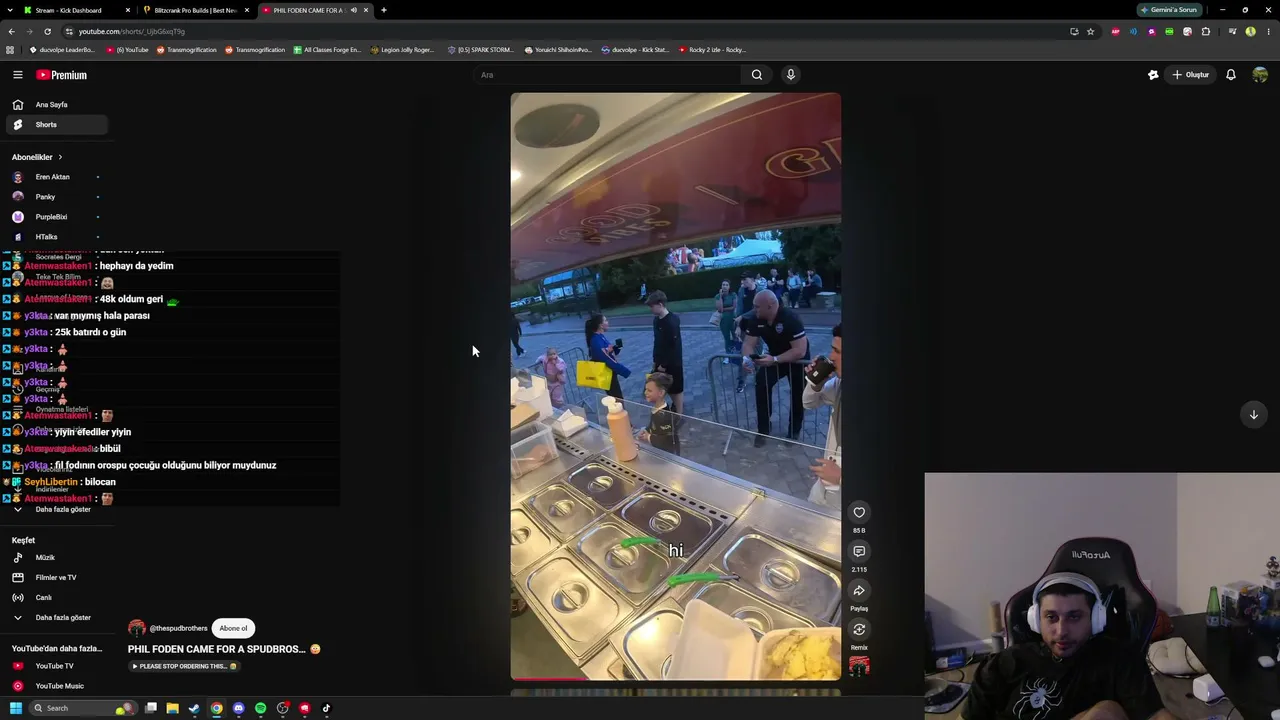Screen dimensions: 1280x720
Task: Open Remix option for the Short
Action: pyautogui.click(x=859, y=630)
